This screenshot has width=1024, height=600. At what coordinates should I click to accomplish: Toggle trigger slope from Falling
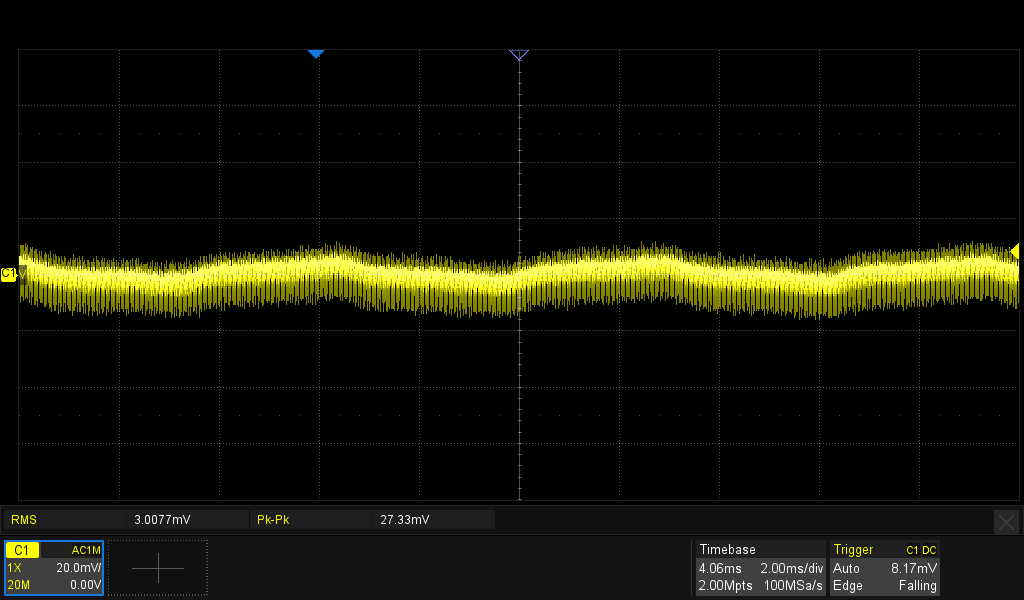(918, 586)
